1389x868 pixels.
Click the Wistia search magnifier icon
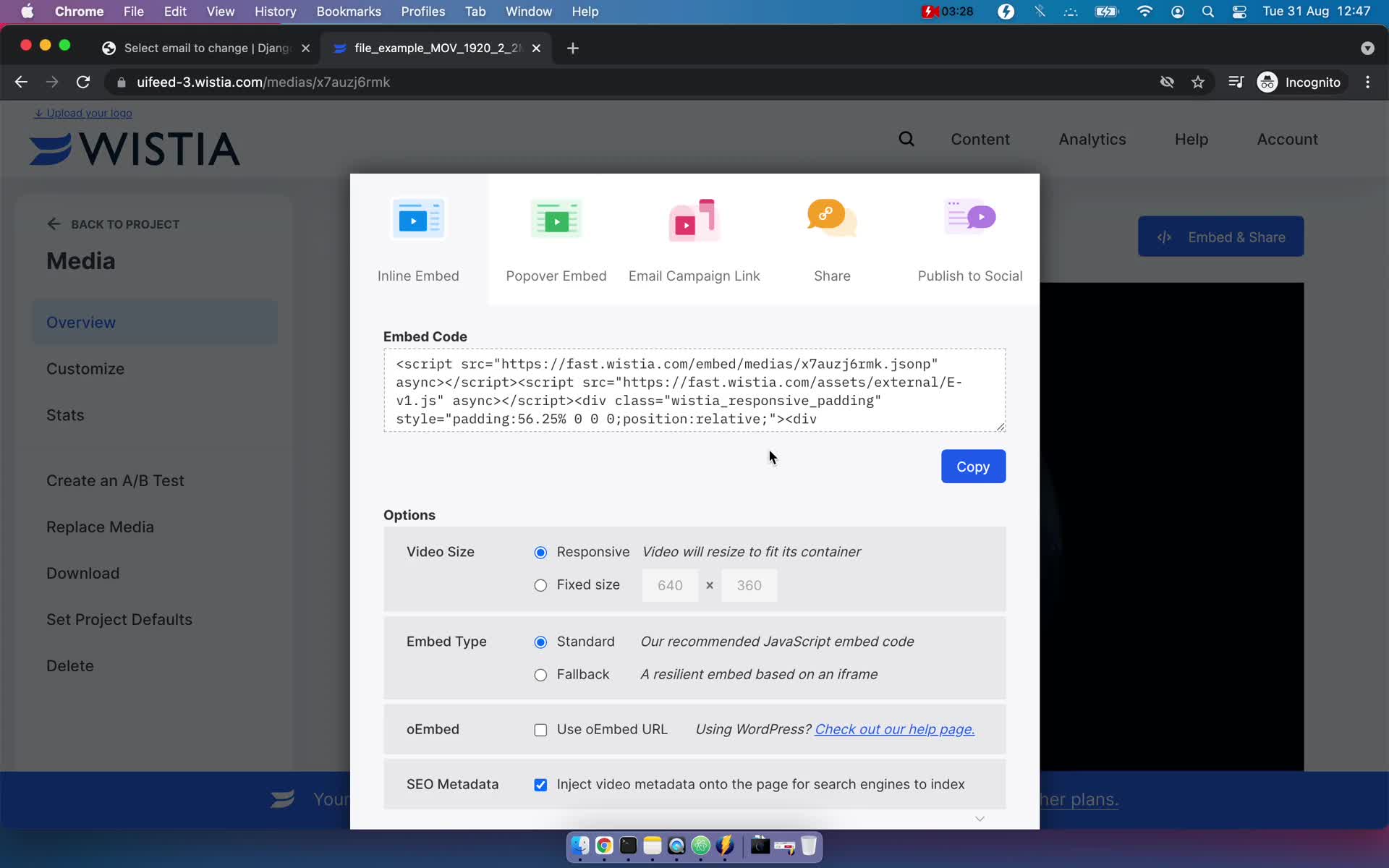906,139
